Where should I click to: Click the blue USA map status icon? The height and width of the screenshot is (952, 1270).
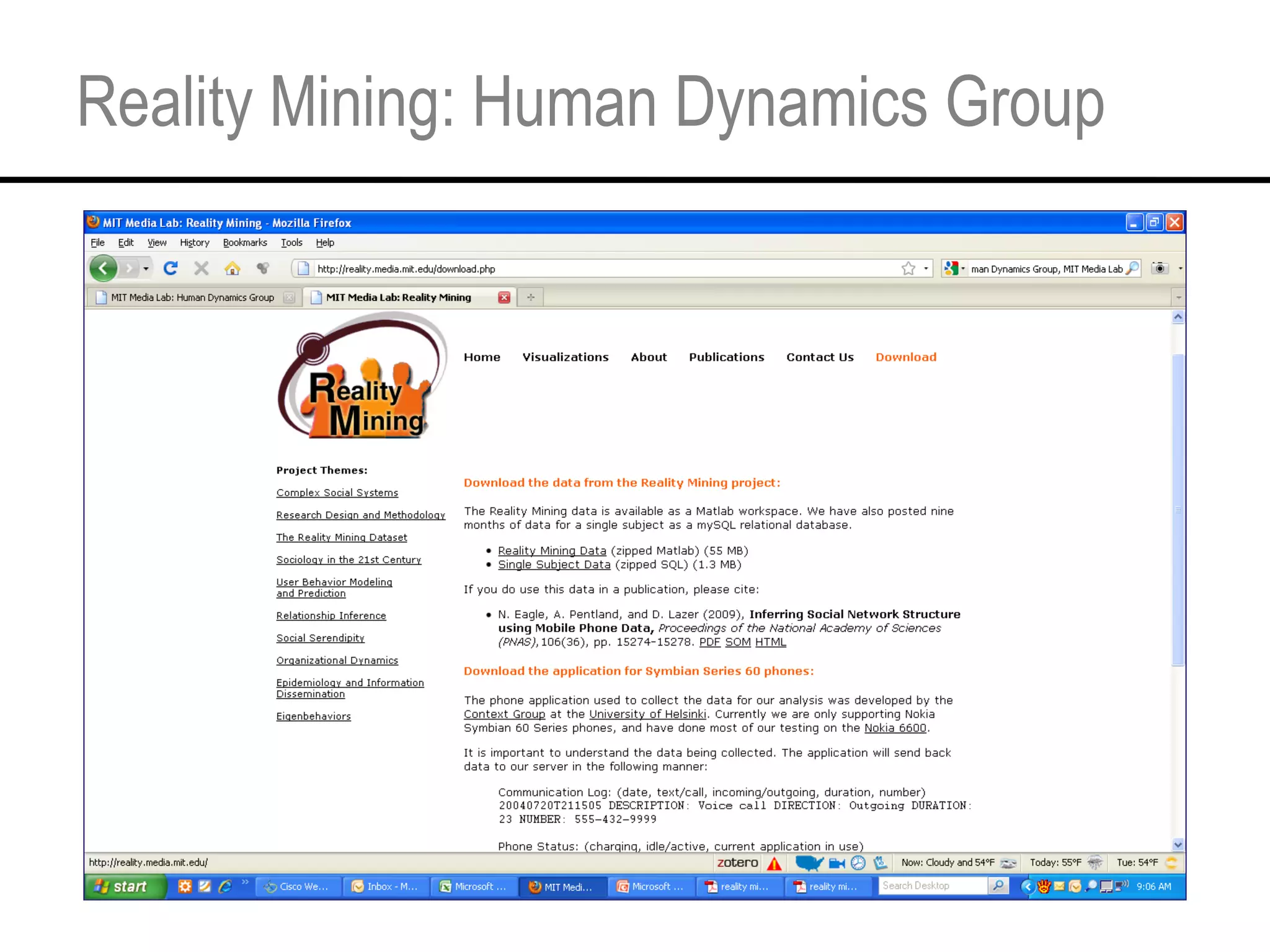809,863
